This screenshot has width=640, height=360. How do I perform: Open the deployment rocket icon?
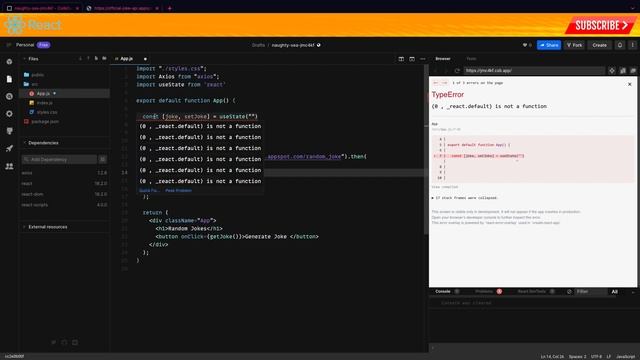click(9, 149)
